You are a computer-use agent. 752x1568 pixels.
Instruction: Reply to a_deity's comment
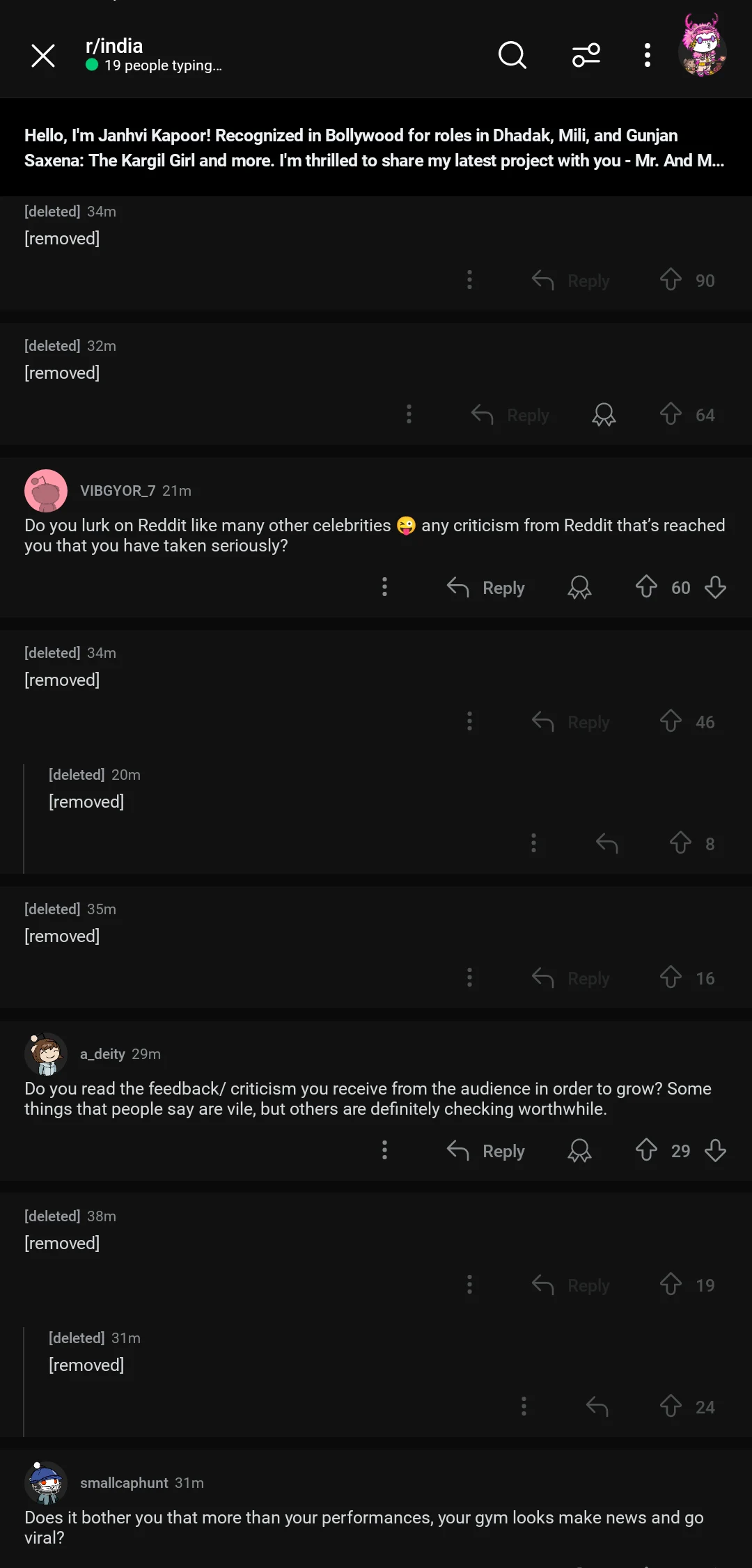pyautogui.click(x=487, y=1151)
